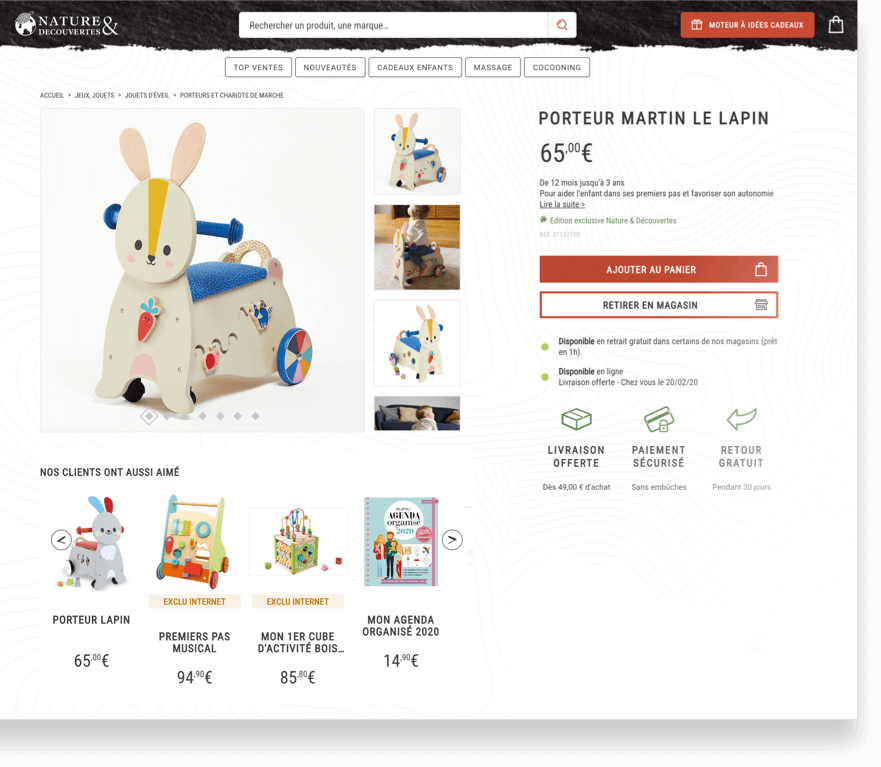Click the Nature & Découvertes logo

(x=66, y=24)
